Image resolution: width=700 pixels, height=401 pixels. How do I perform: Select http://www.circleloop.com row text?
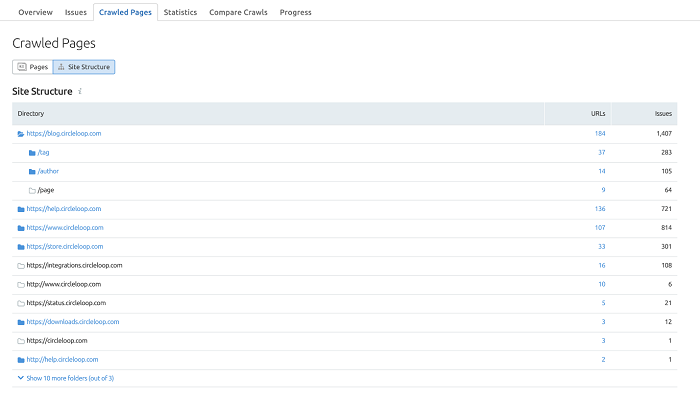click(x=64, y=284)
